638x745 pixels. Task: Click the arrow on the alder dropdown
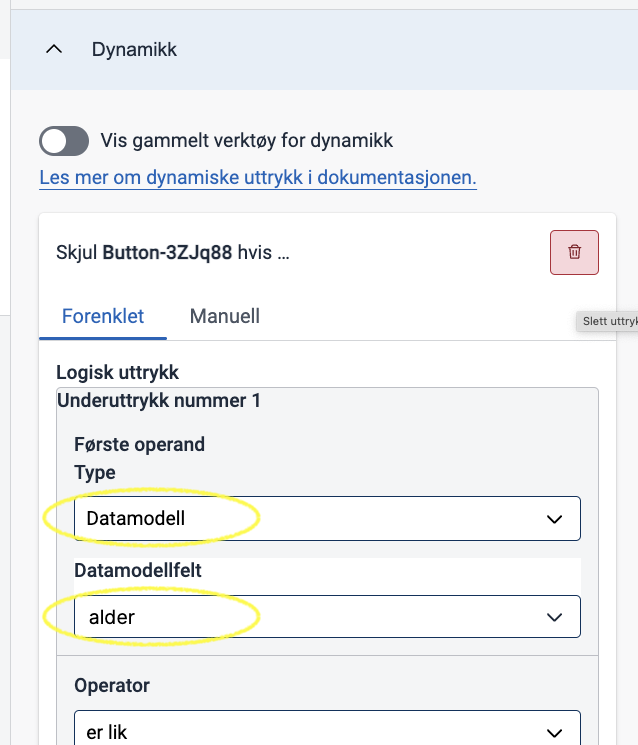point(554,617)
